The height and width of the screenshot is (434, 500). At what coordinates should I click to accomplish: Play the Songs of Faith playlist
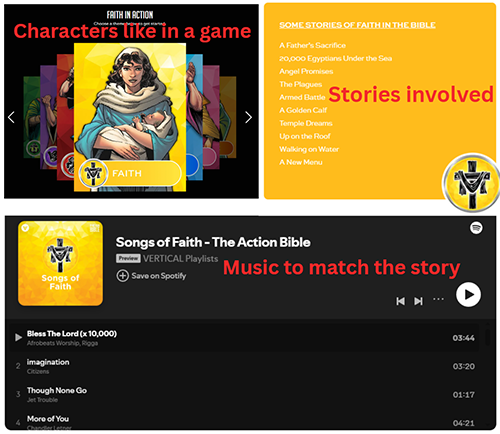[x=468, y=295]
